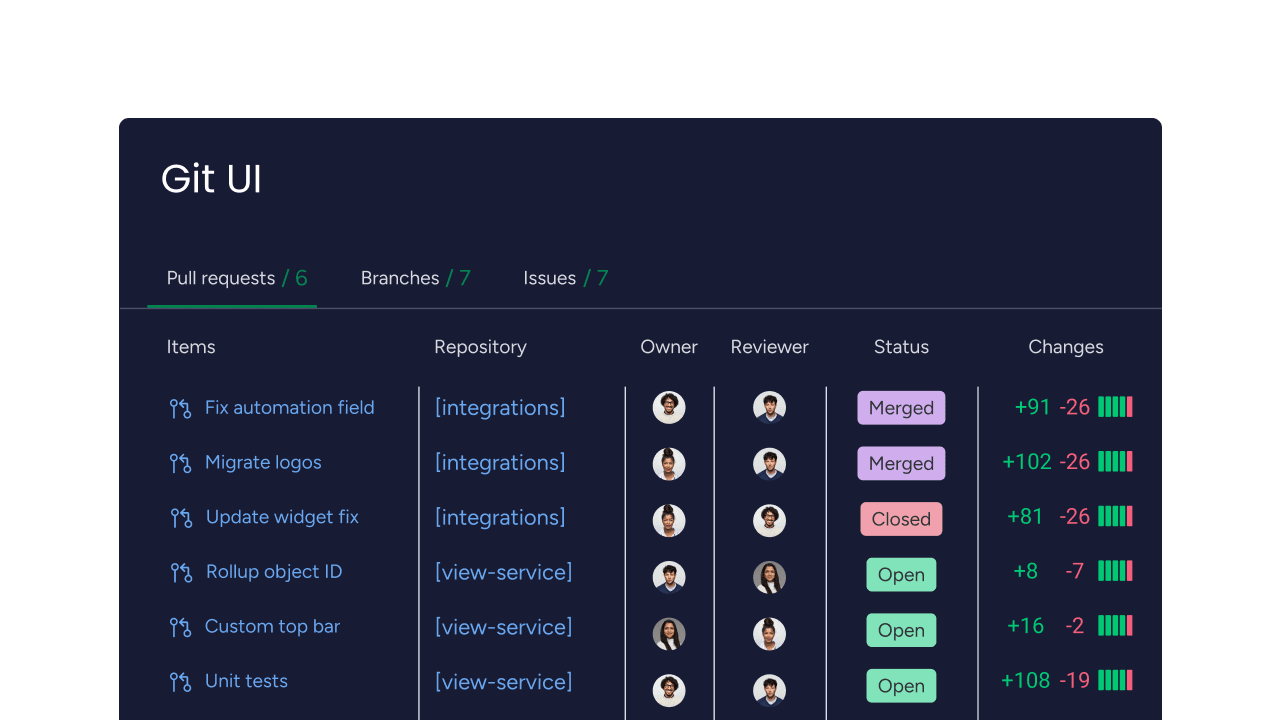Click the branch icon beside Update widget fix
Screen dimensions: 1280x720
(x=180, y=518)
